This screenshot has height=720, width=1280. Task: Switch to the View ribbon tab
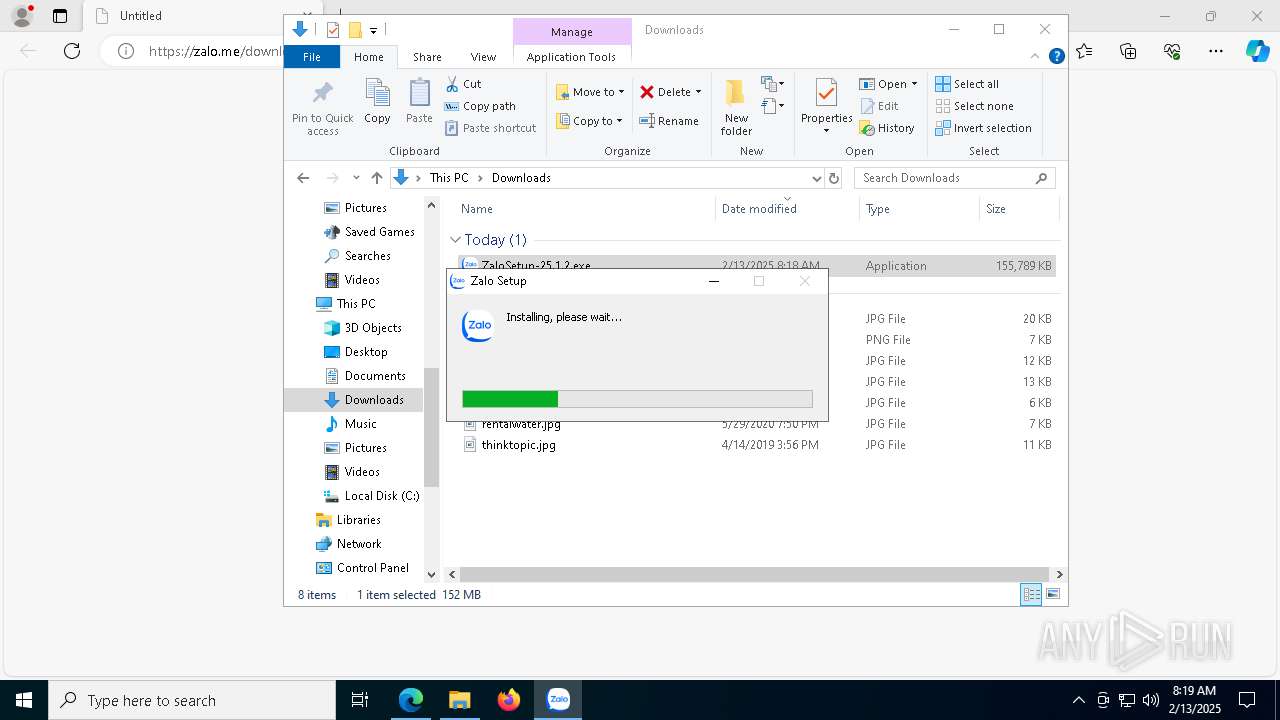pyautogui.click(x=483, y=57)
